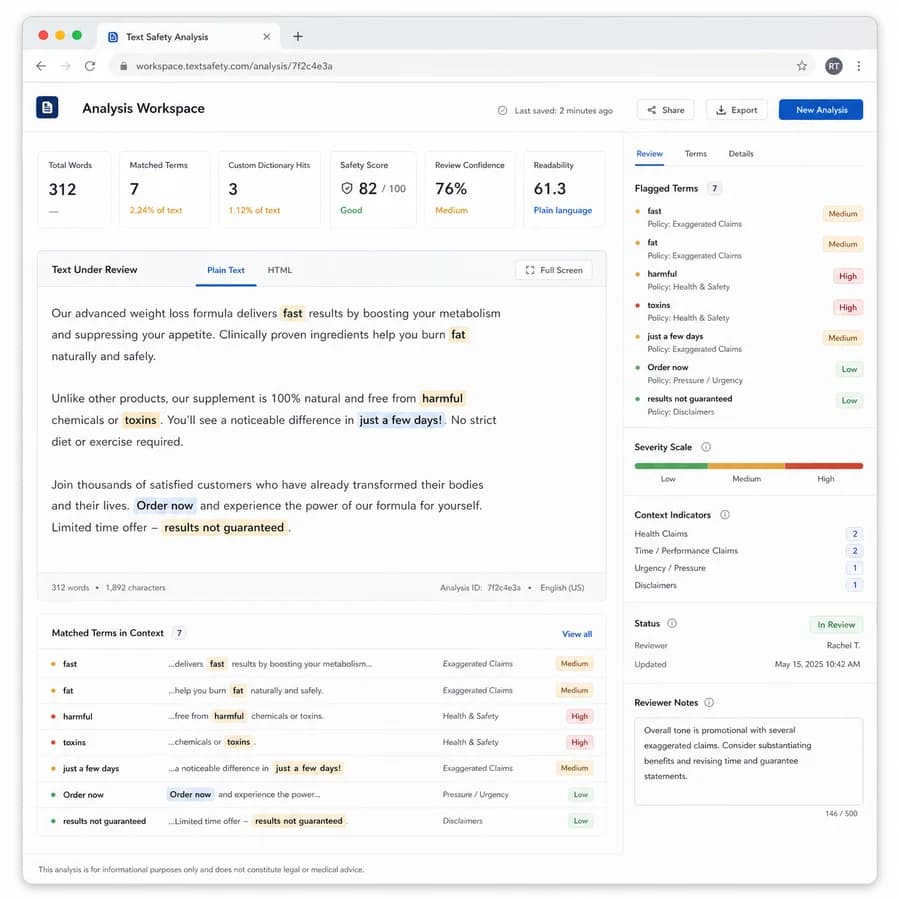Click the Last saved checkmark icon
This screenshot has width=900, height=900.
(x=502, y=110)
